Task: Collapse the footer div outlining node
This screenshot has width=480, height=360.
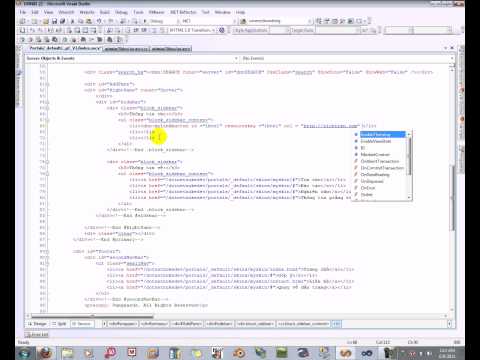Action: coord(47,252)
